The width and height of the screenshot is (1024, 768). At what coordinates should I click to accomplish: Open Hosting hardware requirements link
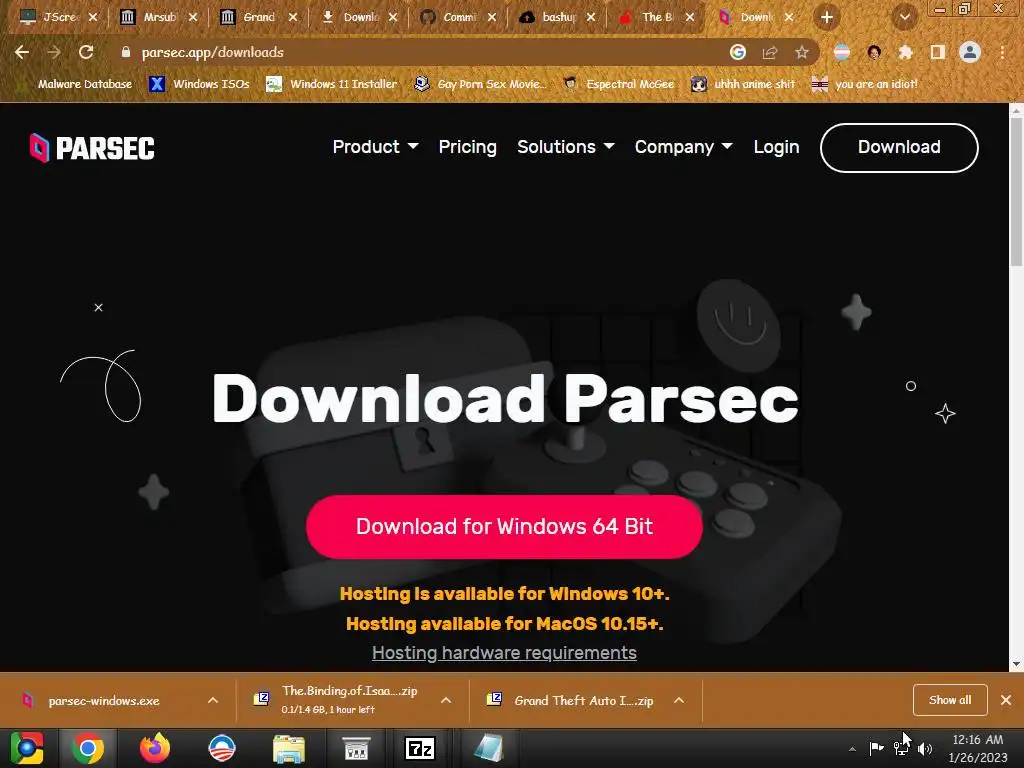coord(504,652)
